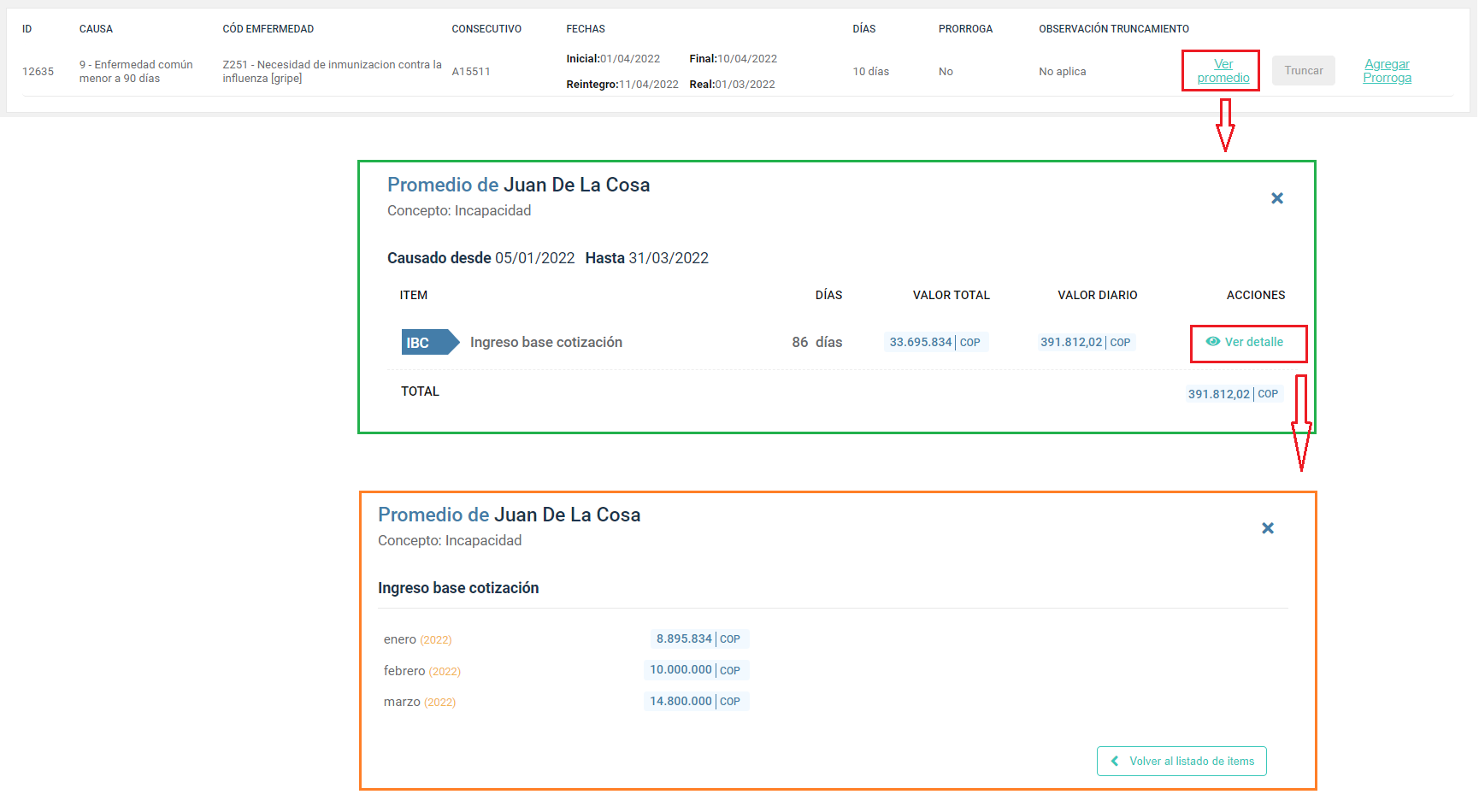The image size is (1479, 812).
Task: Click the greyed-out Truncar button
Action: point(1303,71)
